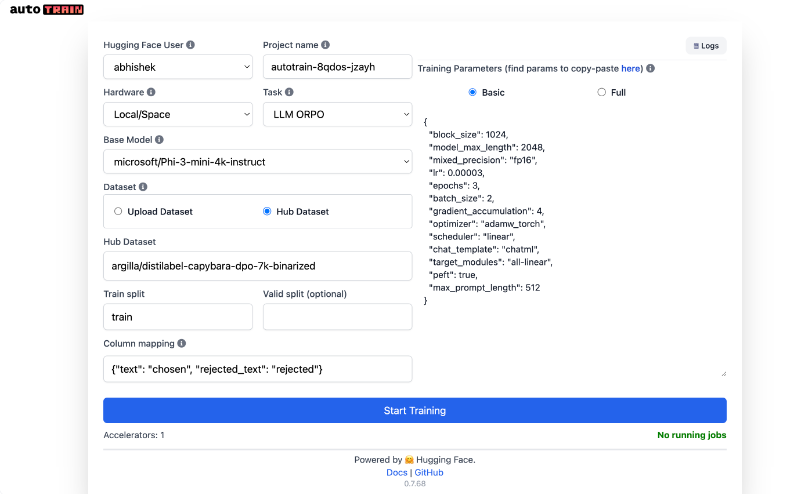The width and height of the screenshot is (803, 494).
Task: Click info icon next to Column mapping
Action: (x=182, y=343)
